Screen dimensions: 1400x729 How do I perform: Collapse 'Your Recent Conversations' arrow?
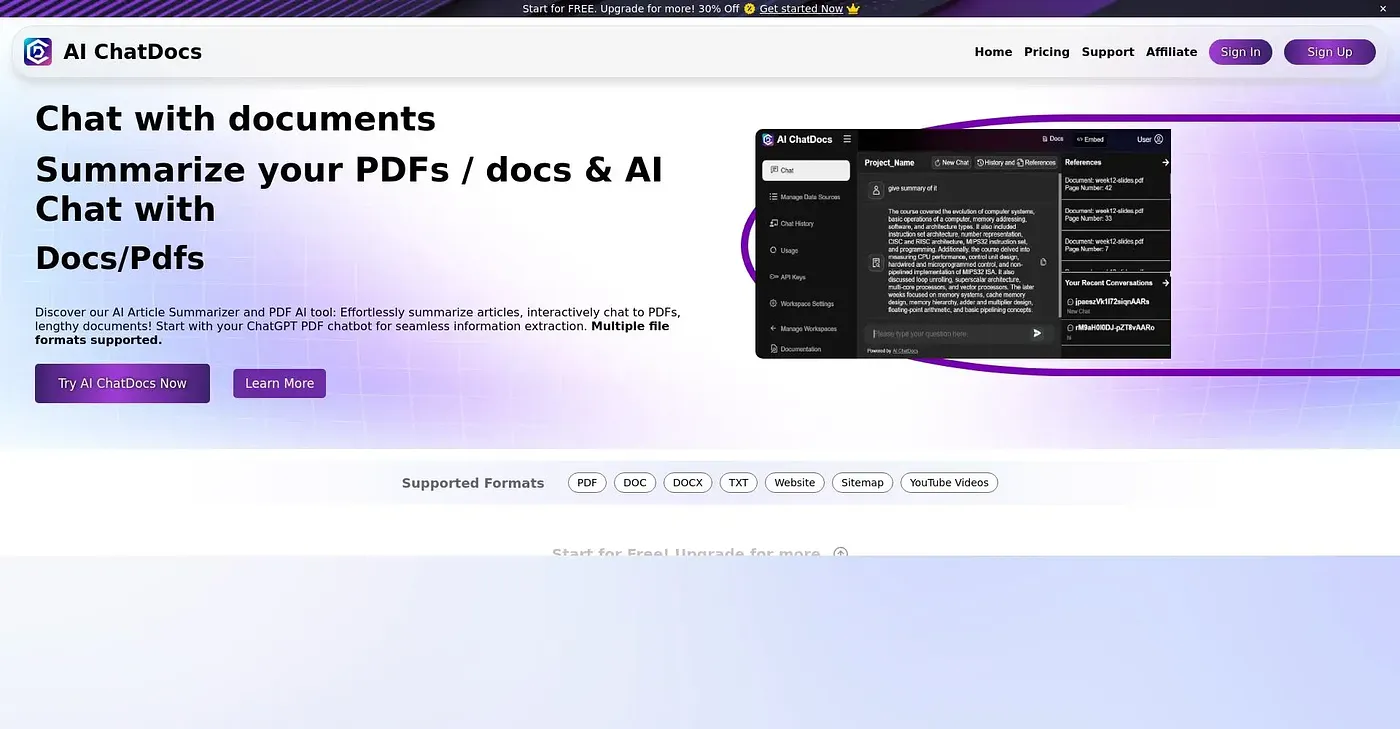click(x=1164, y=283)
